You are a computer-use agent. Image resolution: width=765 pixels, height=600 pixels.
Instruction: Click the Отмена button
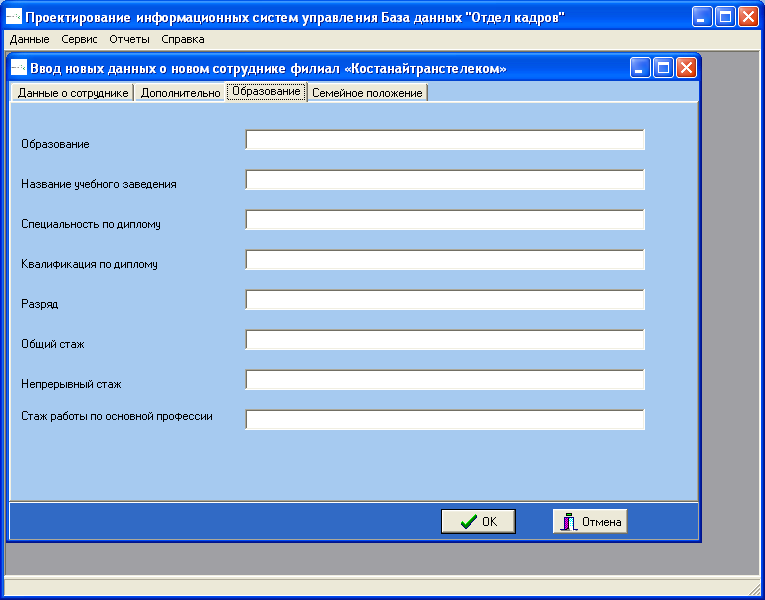(x=590, y=521)
